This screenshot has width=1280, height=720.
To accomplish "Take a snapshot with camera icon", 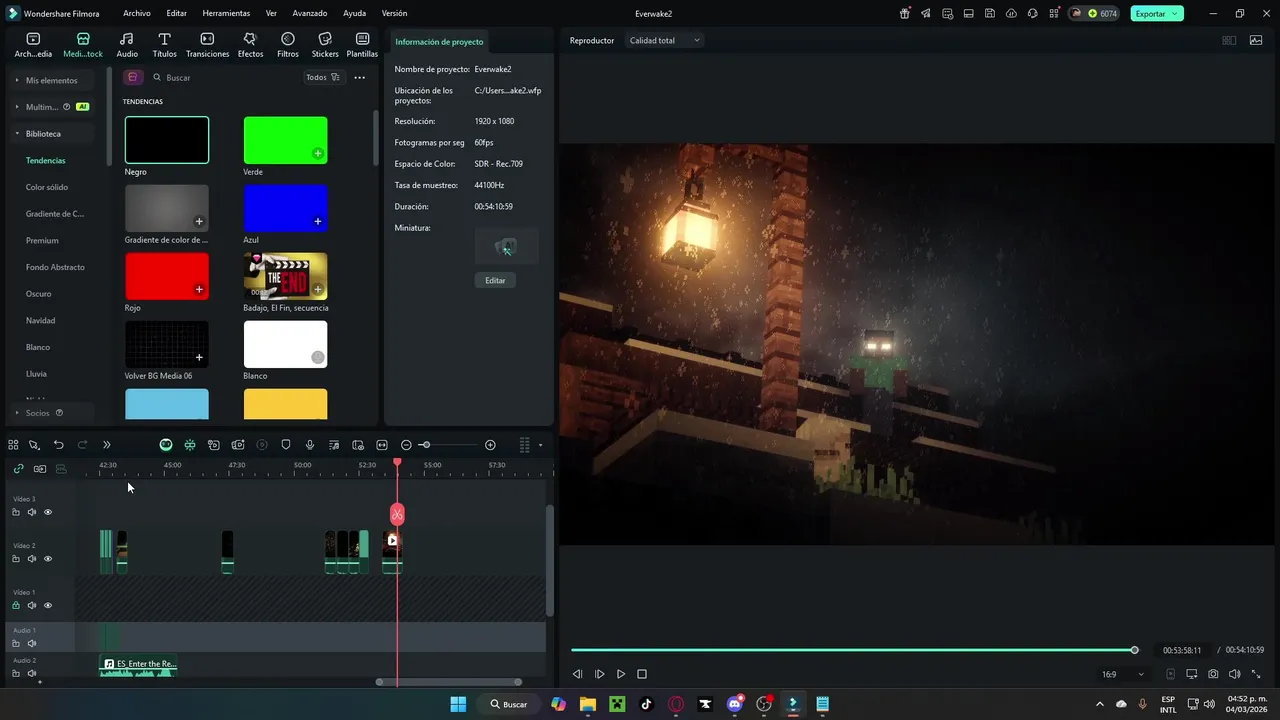I will [1213, 675].
